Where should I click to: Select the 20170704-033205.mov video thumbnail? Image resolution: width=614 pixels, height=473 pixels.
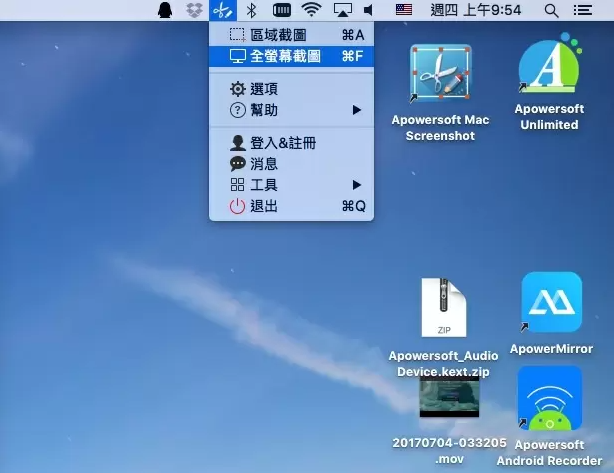coord(449,397)
